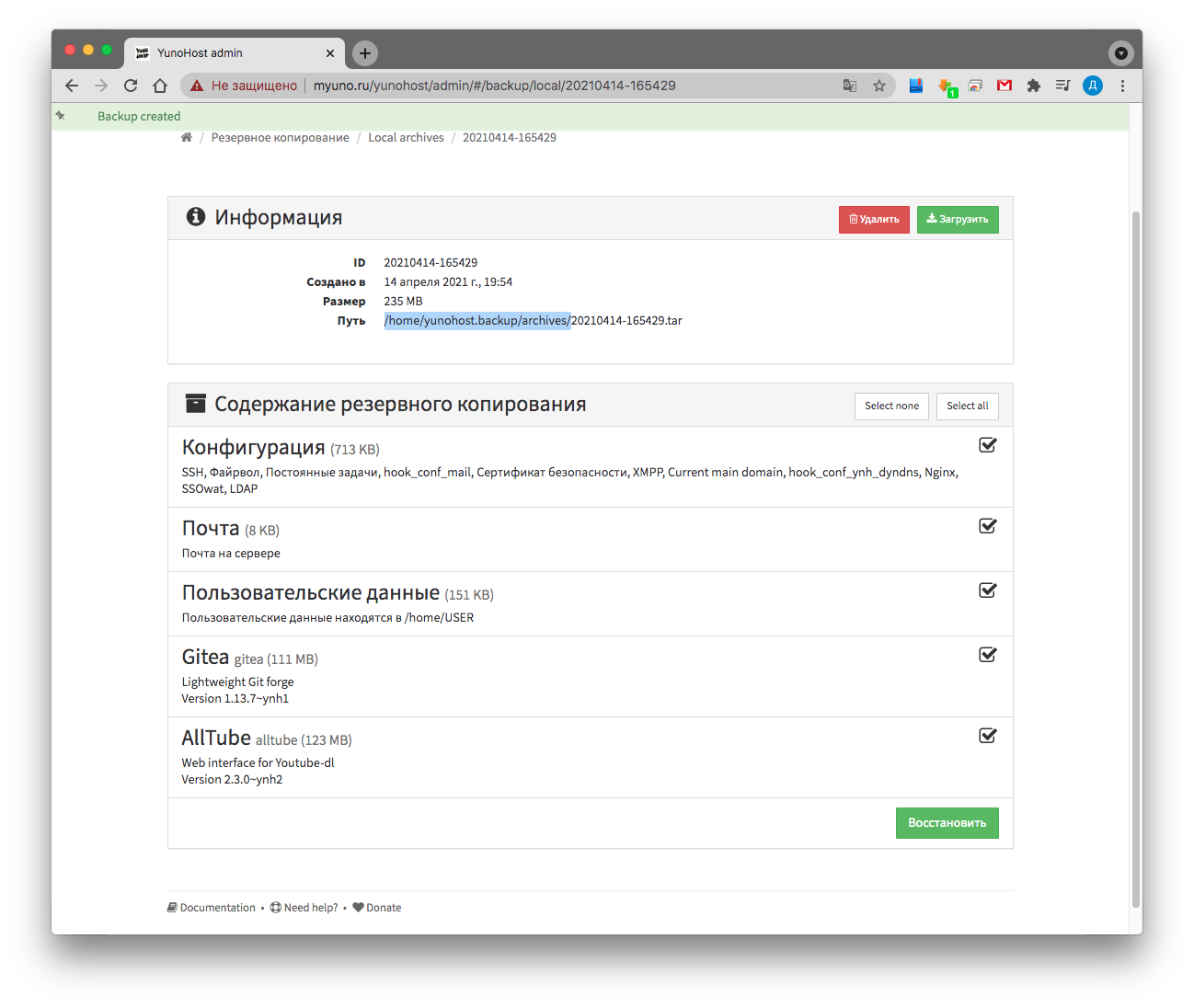1194x1008 pixels.
Task: Click the red Удалить button
Action: pos(874,220)
